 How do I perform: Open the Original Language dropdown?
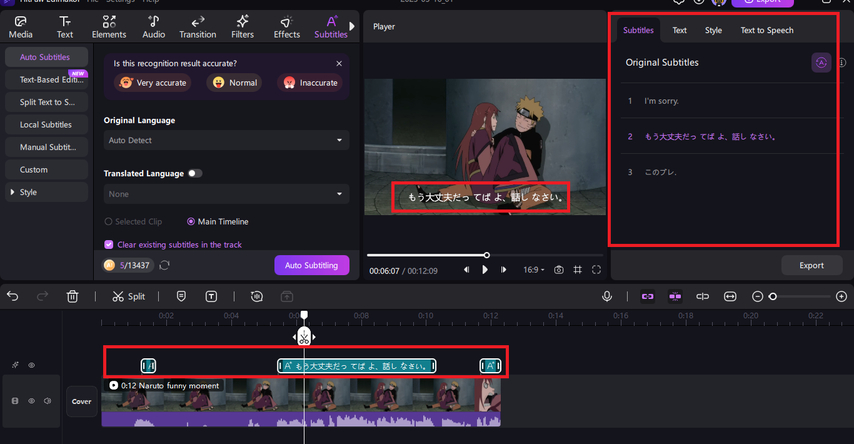(226, 140)
